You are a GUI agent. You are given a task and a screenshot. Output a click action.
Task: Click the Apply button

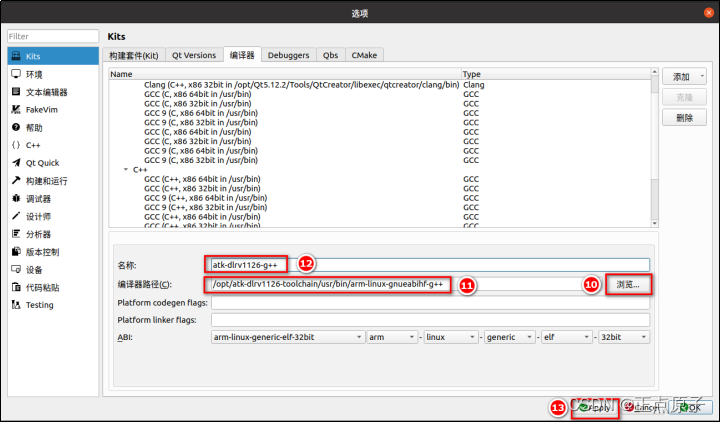[x=596, y=407]
